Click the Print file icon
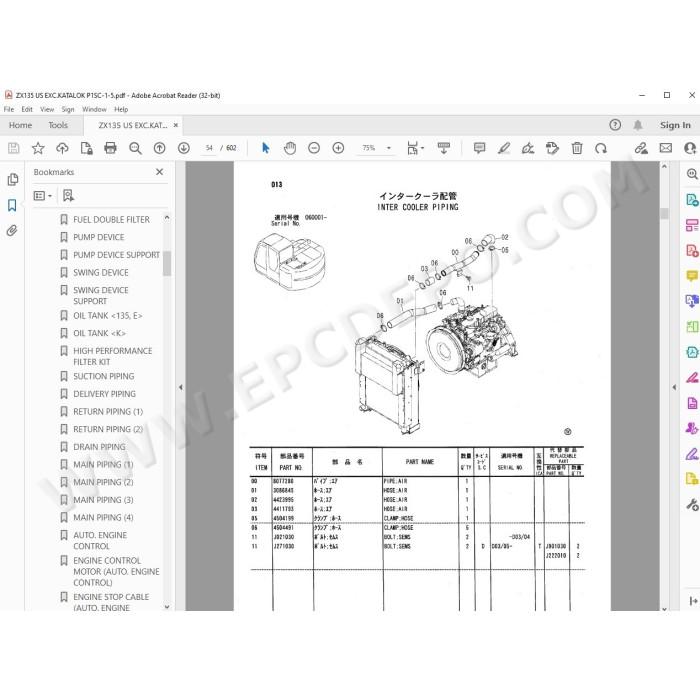Image resolution: width=700 pixels, height=700 pixels. pyautogui.click(x=110, y=148)
